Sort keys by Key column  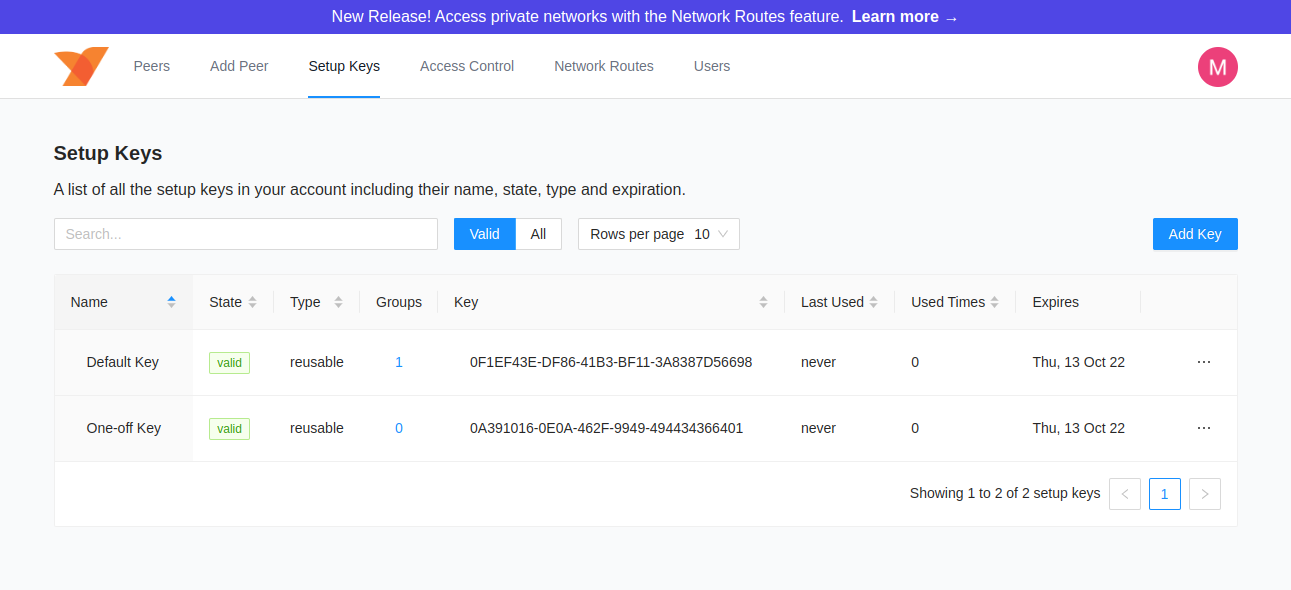coord(763,302)
